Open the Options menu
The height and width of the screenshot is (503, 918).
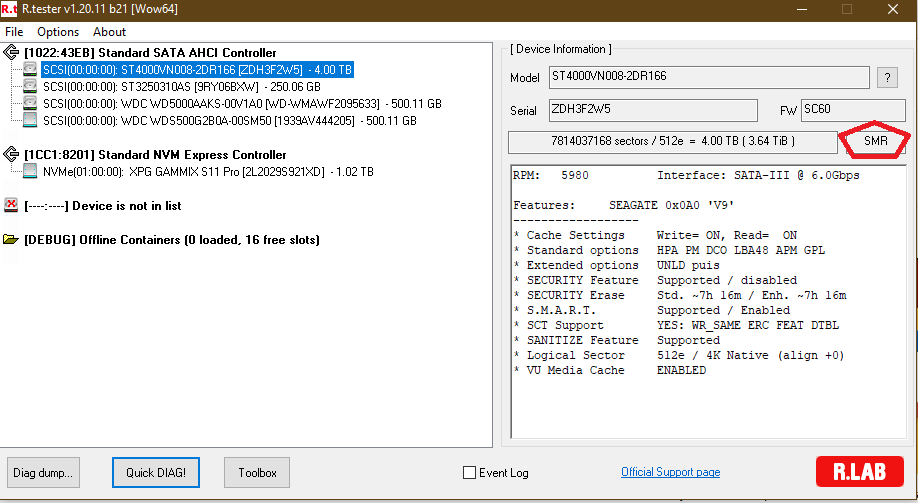58,32
